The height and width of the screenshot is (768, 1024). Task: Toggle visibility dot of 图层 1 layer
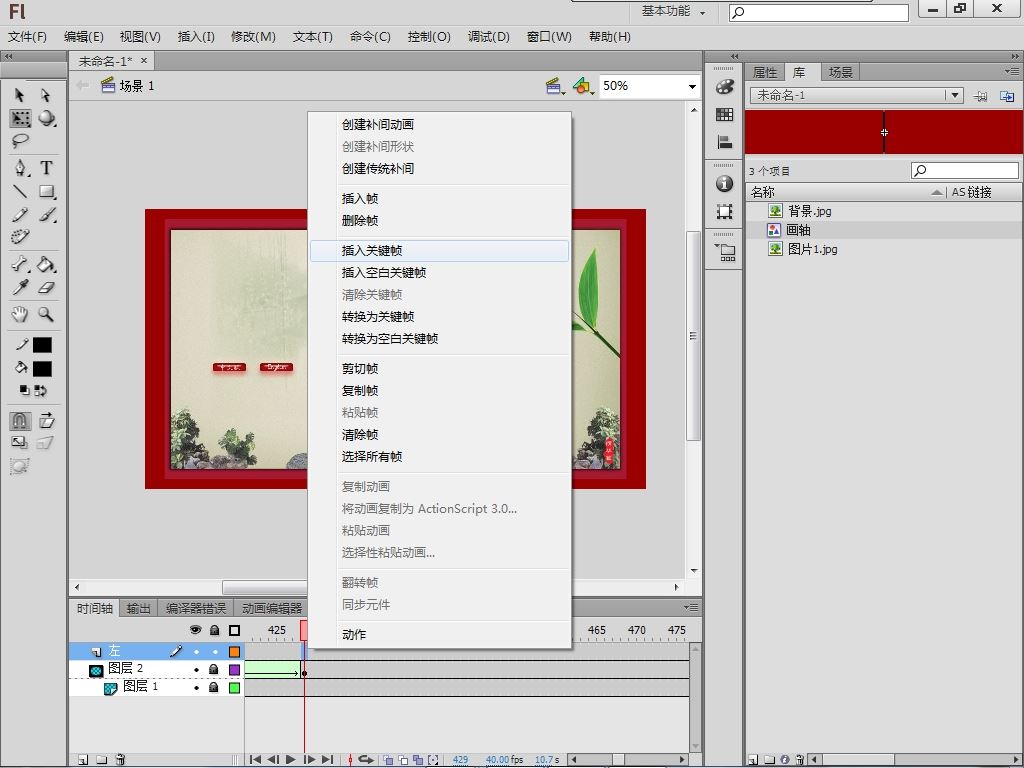coord(196,687)
